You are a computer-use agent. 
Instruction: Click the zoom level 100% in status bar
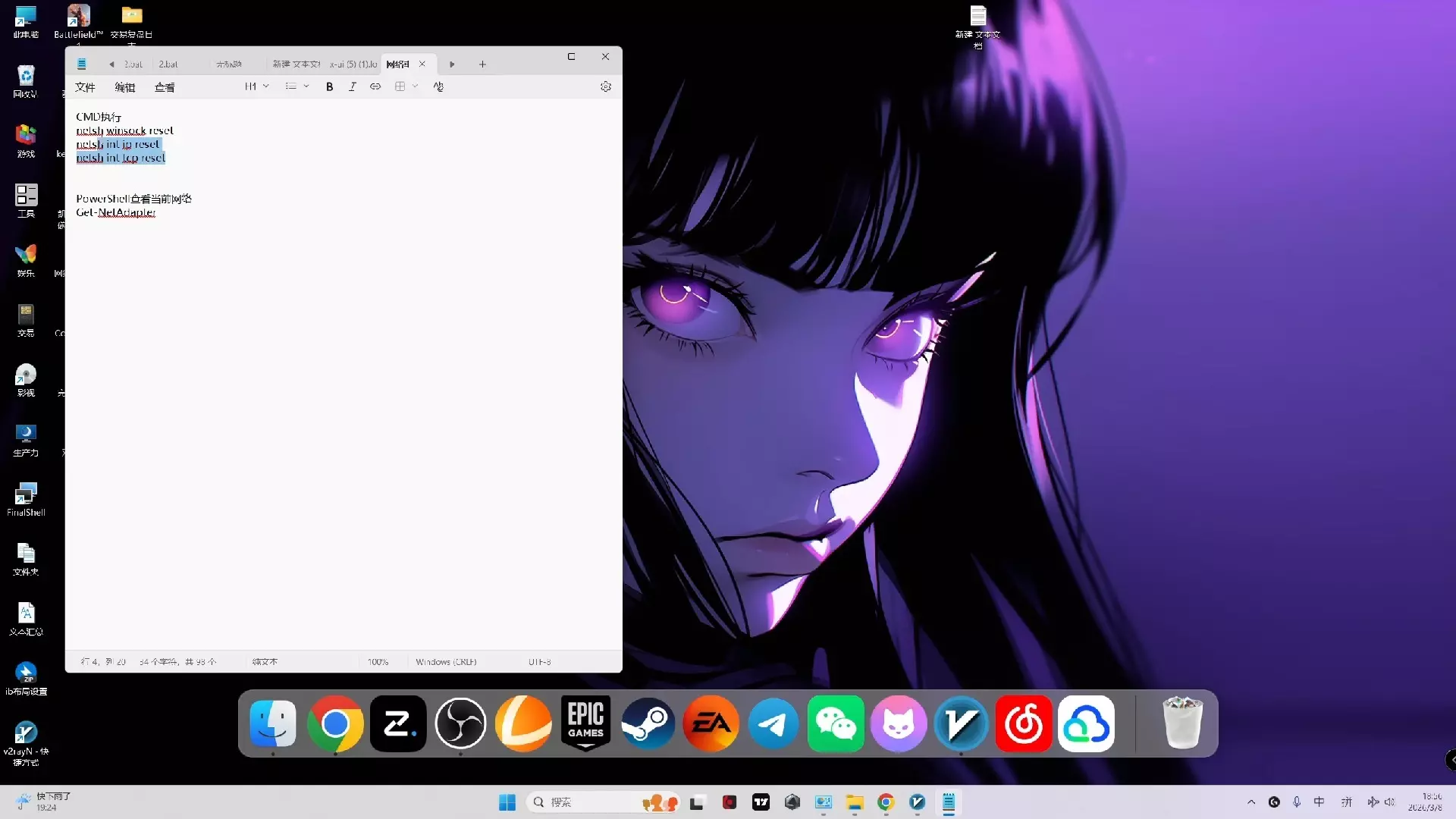(x=378, y=662)
